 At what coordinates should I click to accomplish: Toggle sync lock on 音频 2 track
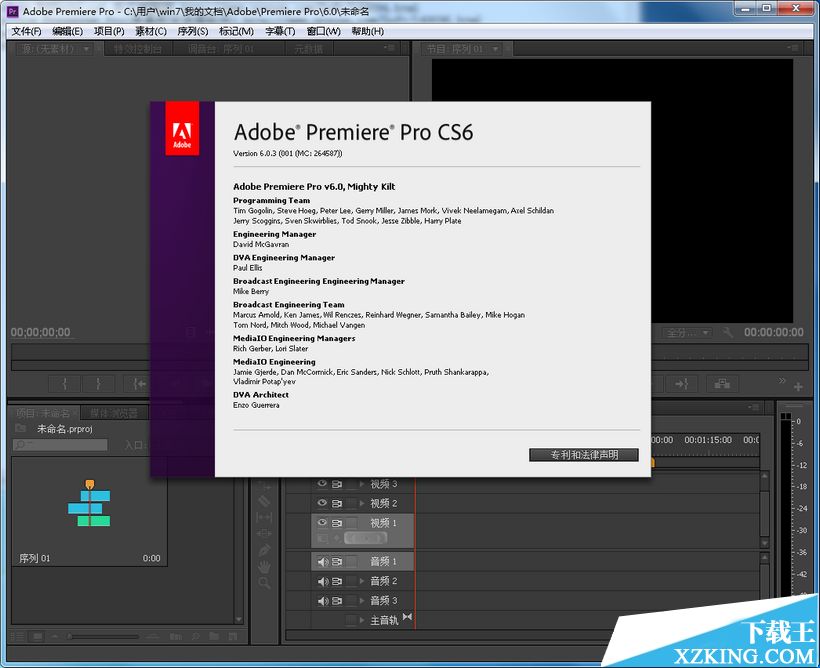pyautogui.click(x=337, y=581)
